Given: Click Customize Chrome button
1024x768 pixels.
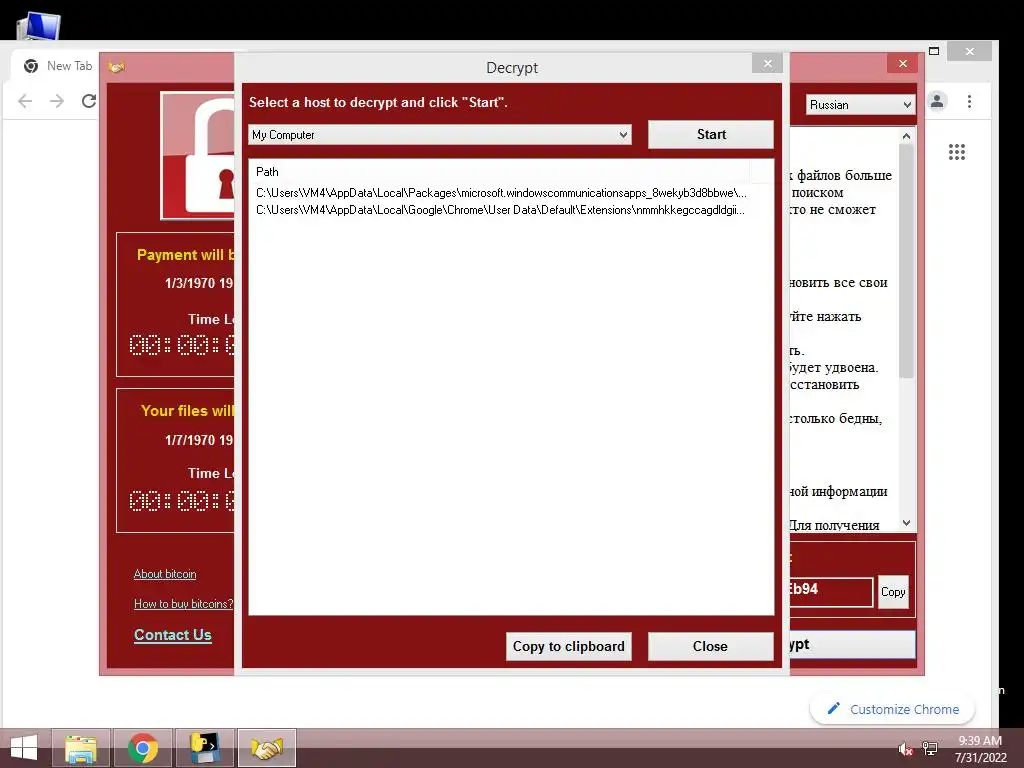Looking at the screenshot, I should pos(892,709).
